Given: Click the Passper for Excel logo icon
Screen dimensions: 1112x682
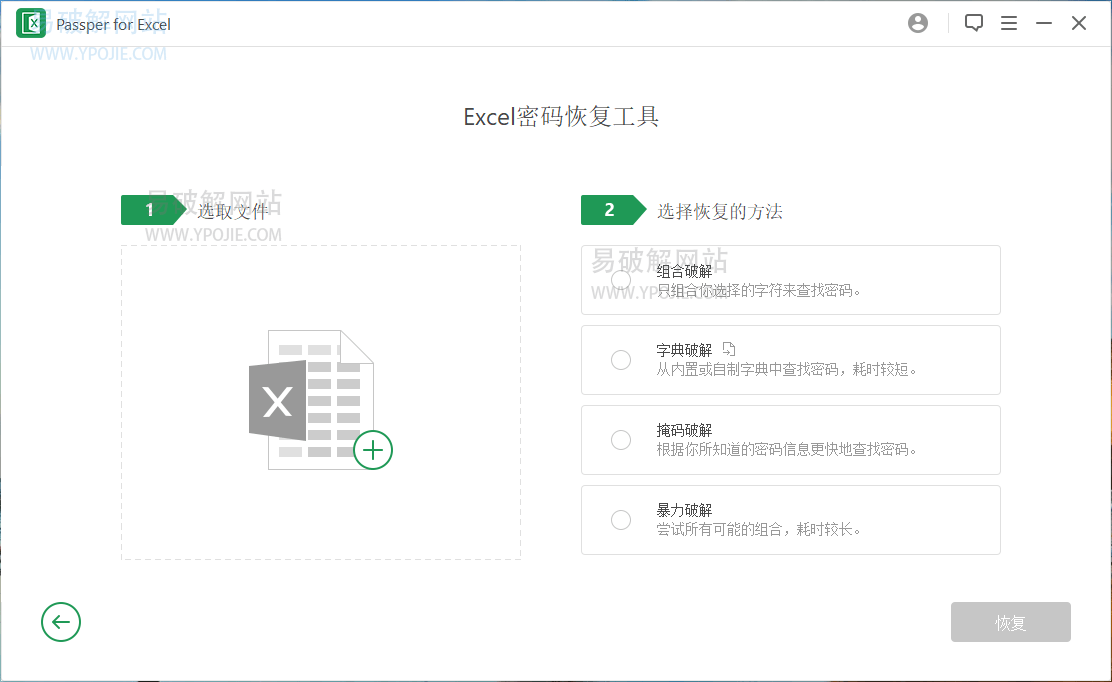Looking at the screenshot, I should tap(30, 22).
